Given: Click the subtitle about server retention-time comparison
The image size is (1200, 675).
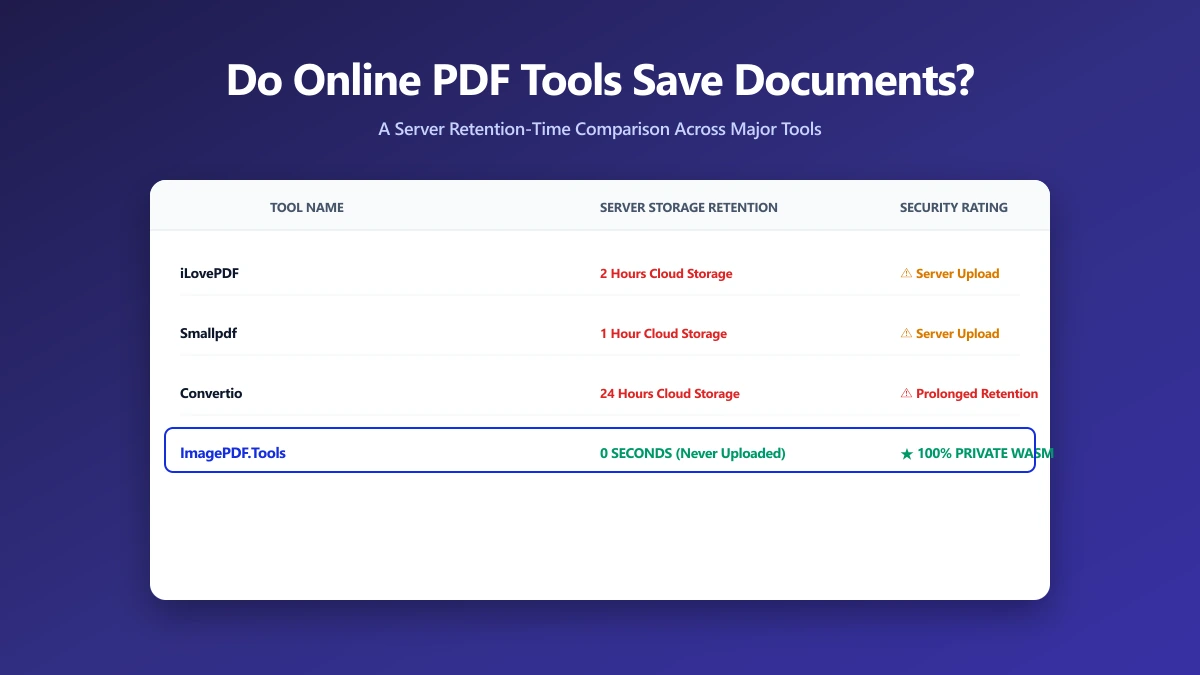Looking at the screenshot, I should click(x=600, y=129).
